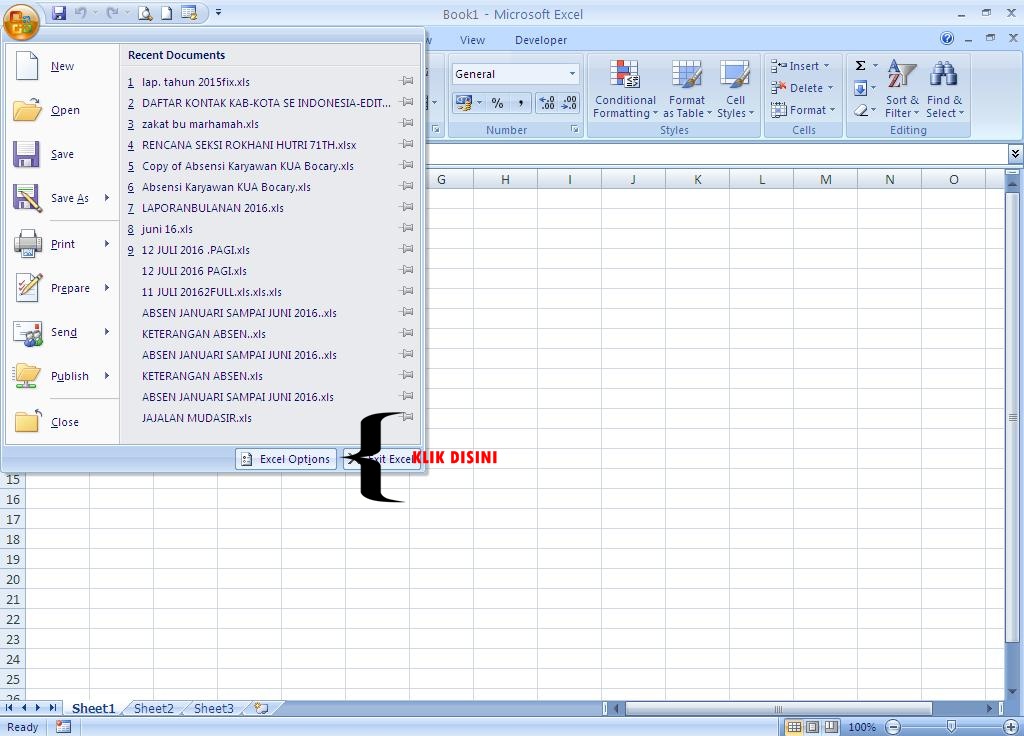Click the Insert cells button

(800, 66)
